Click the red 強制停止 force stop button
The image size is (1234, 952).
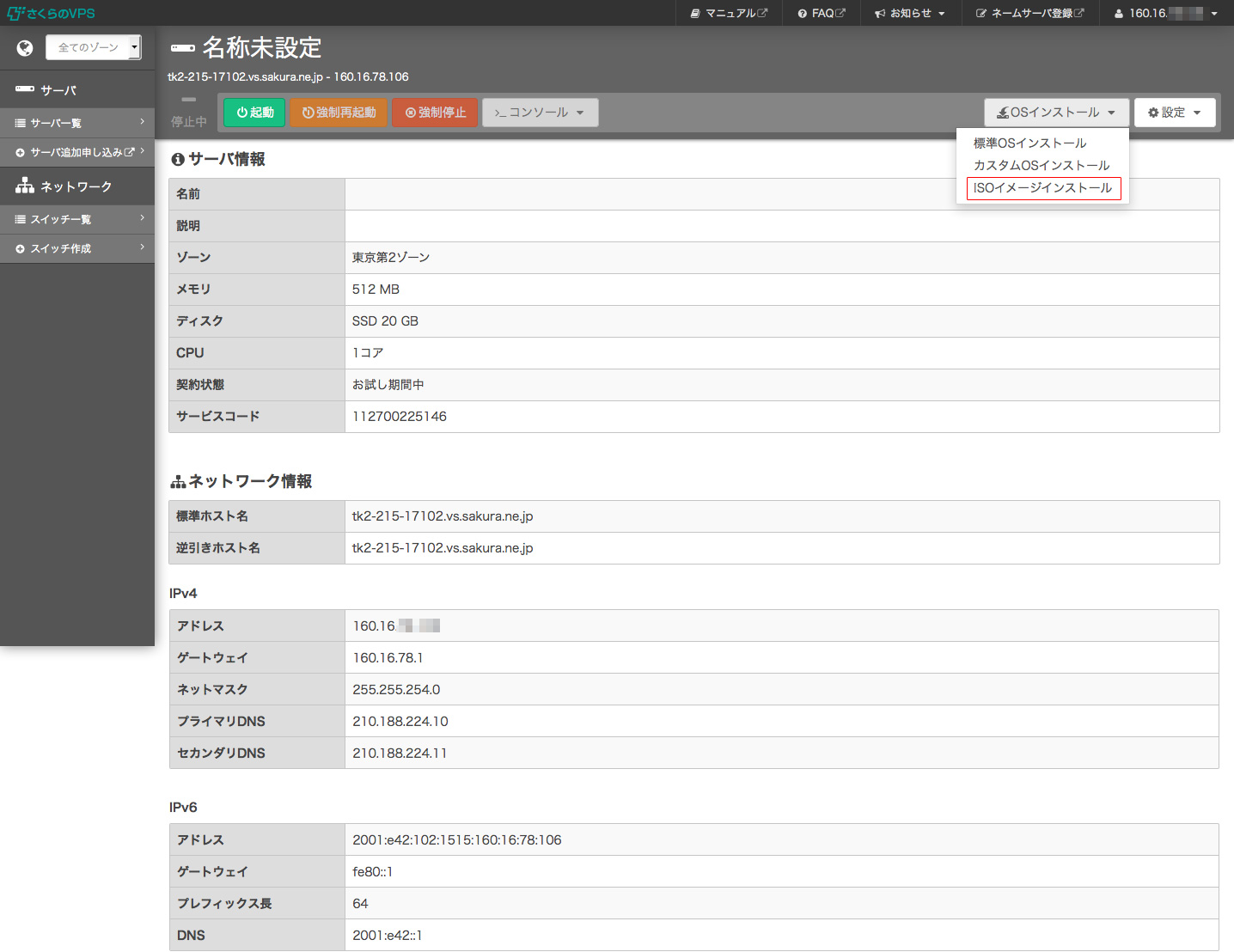pos(435,113)
